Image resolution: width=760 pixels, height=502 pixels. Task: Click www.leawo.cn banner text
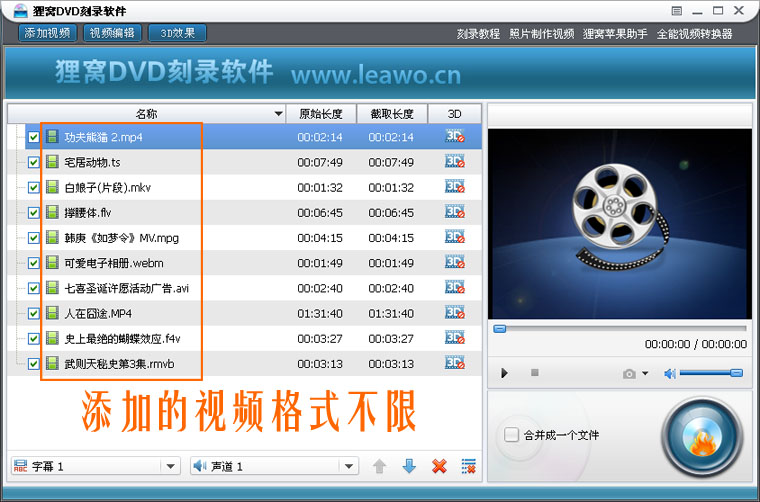pos(376,75)
